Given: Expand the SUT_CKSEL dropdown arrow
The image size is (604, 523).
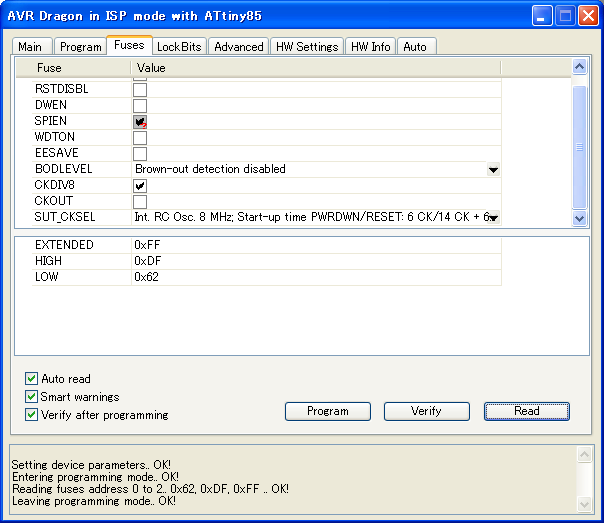Looking at the screenshot, I should click(493, 218).
